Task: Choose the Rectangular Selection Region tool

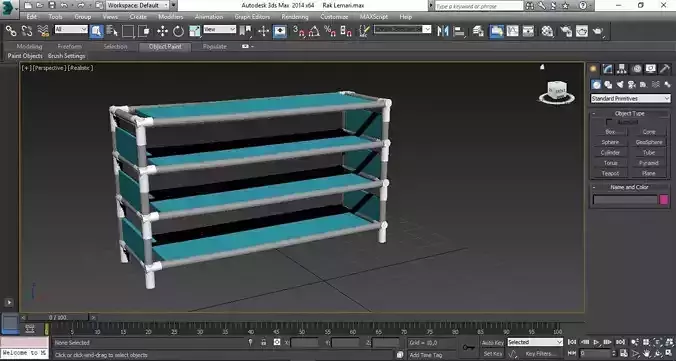Action: point(128,31)
